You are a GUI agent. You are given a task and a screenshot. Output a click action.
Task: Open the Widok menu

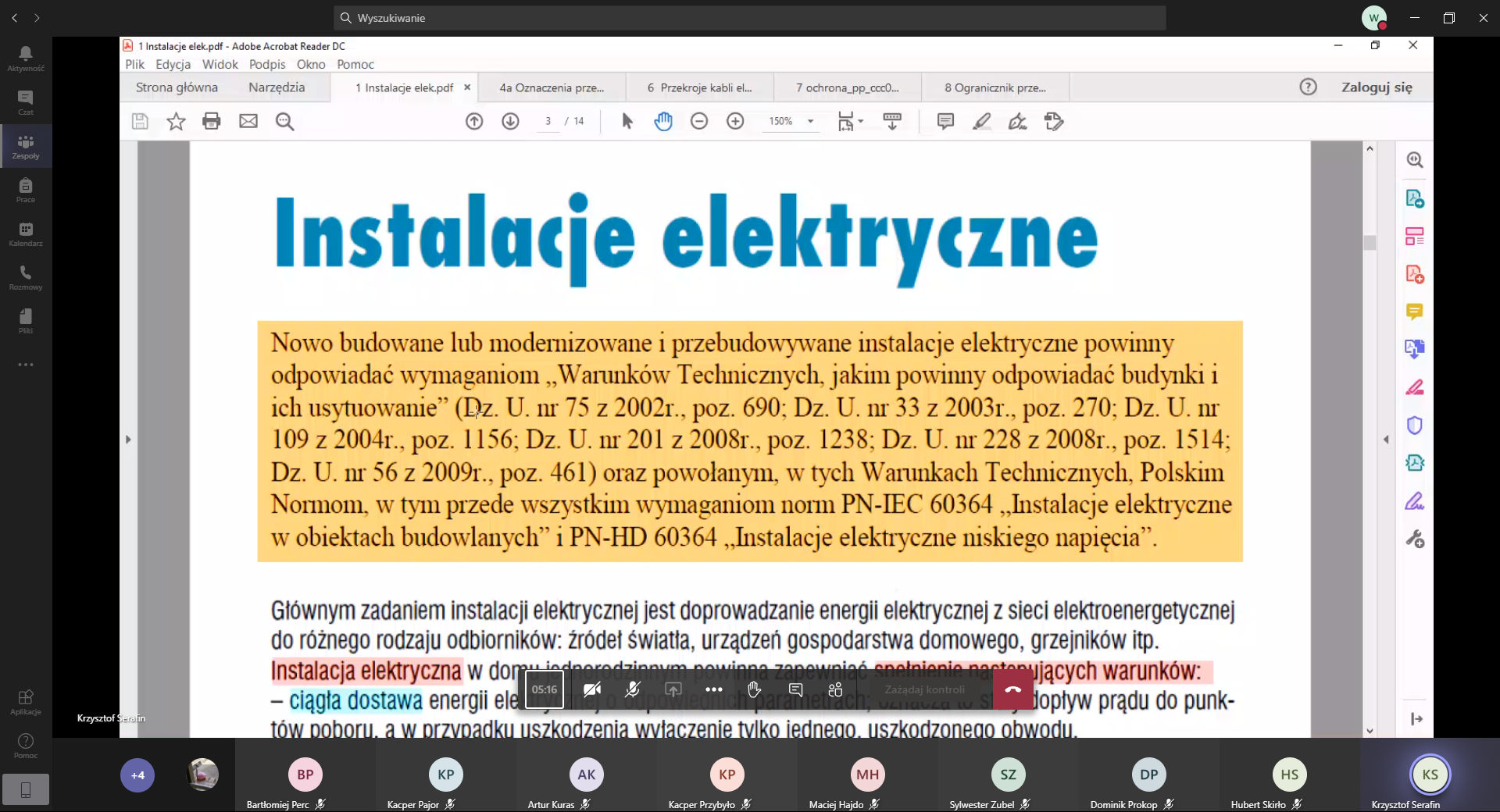[x=220, y=65]
